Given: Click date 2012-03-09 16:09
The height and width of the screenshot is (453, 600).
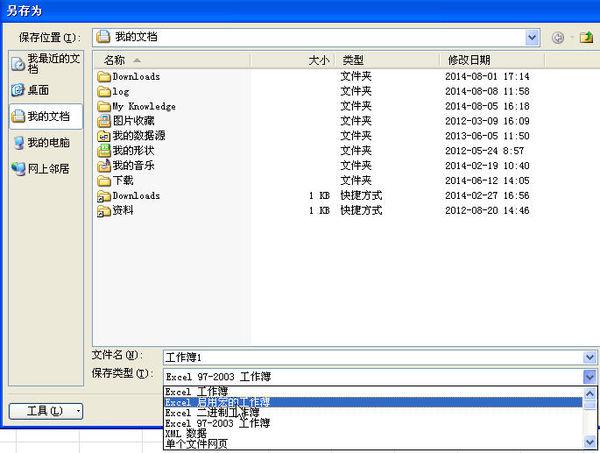Looking at the screenshot, I should [487, 121].
